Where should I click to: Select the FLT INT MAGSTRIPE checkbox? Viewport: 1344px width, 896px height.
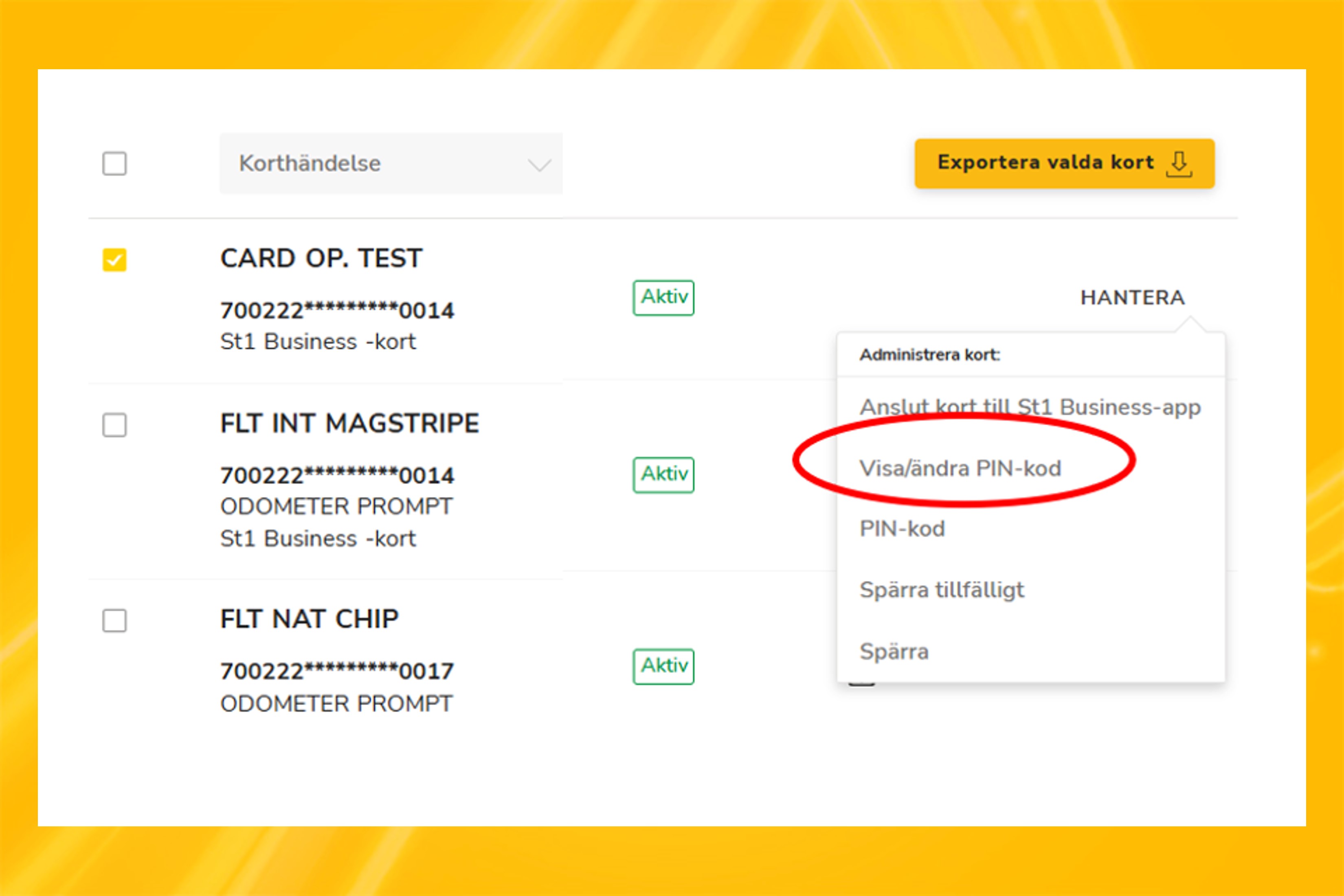[x=114, y=425]
